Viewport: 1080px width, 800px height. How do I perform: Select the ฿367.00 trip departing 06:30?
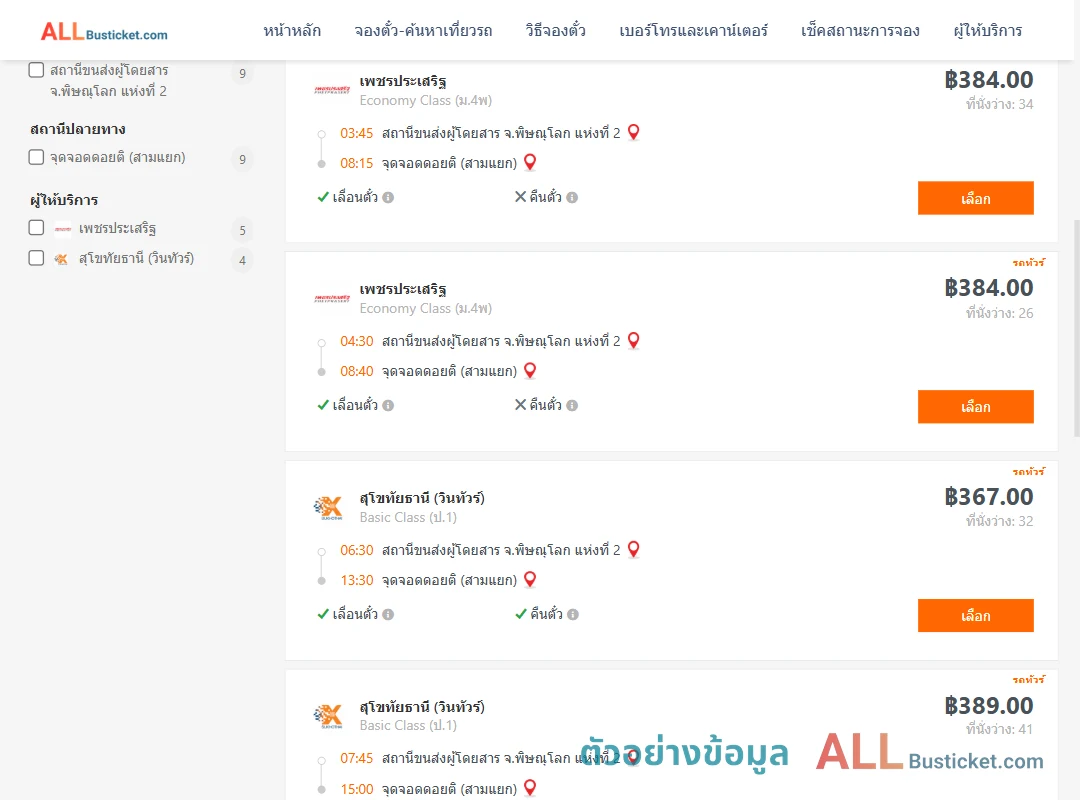pyautogui.click(x=975, y=615)
